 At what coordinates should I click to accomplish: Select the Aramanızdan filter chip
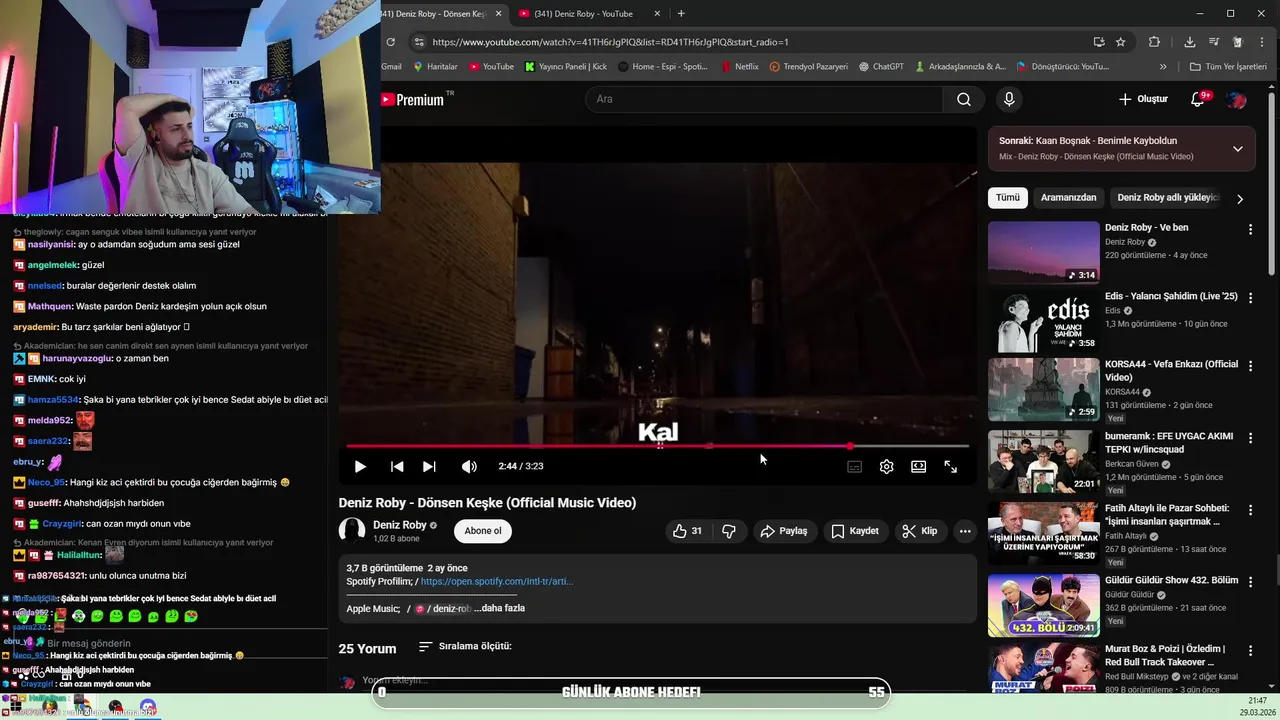(x=1068, y=198)
